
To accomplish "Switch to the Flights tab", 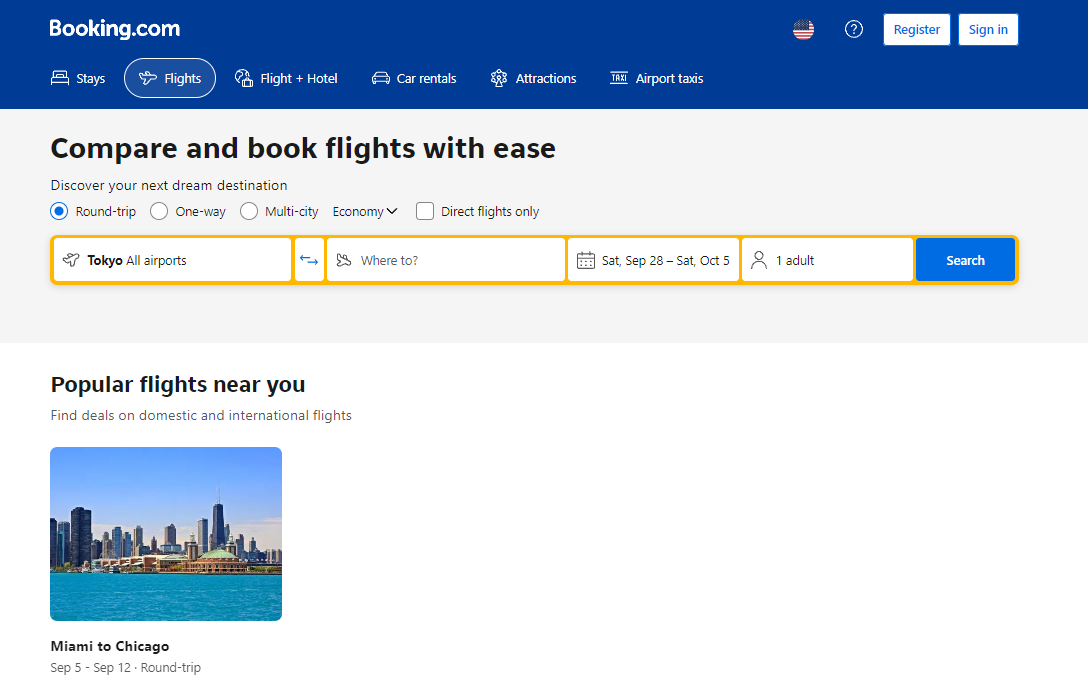I will coord(169,77).
